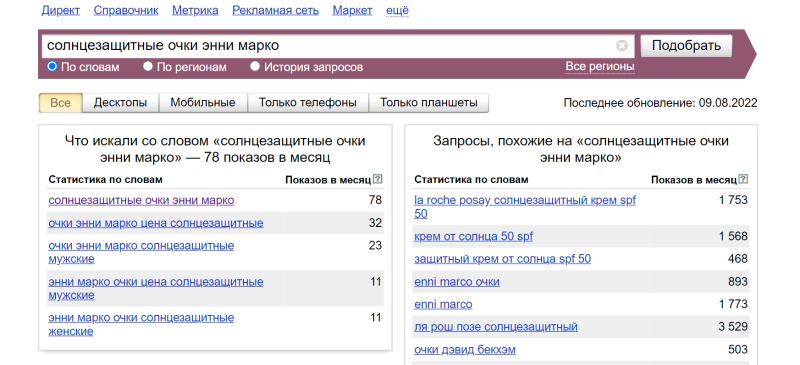800x365 pixels.
Task: Click the impressions value '23'
Action: [376, 246]
